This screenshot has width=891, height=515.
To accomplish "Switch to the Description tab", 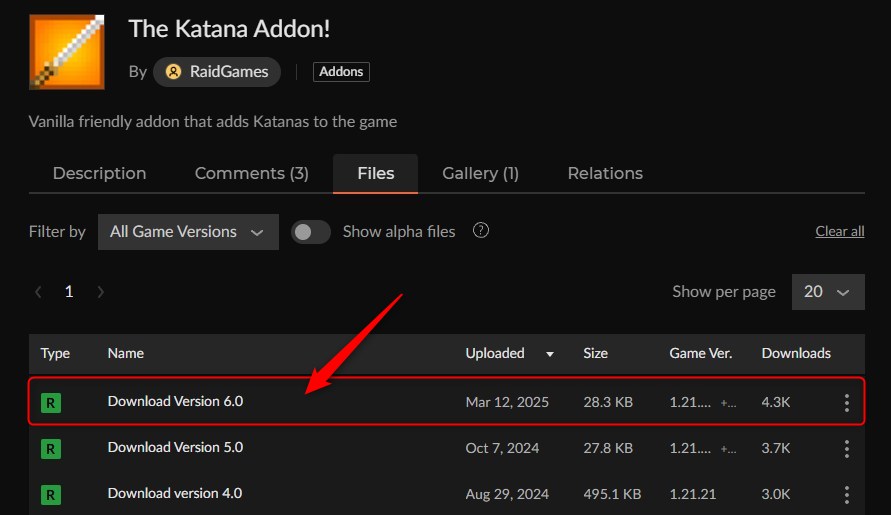I will pyautogui.click(x=99, y=173).
